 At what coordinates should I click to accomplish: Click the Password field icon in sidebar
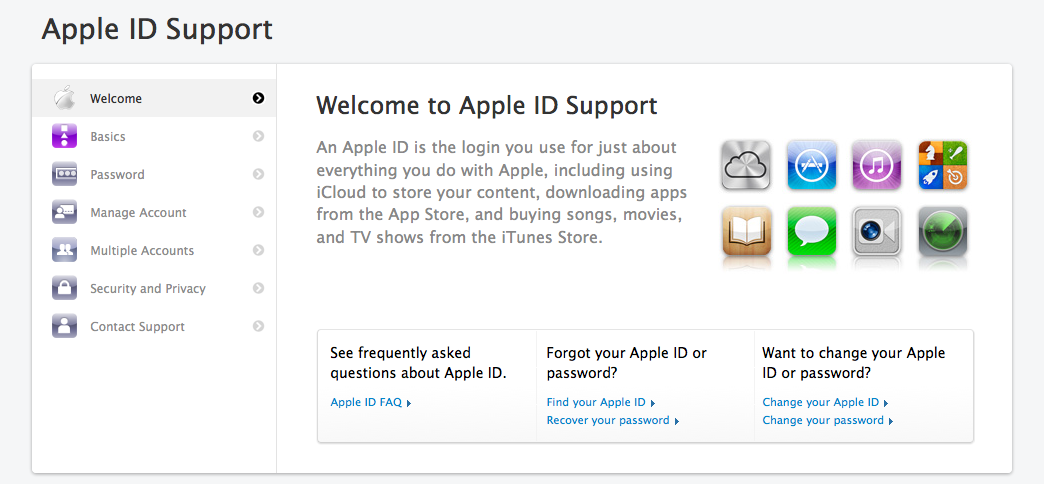pos(65,174)
